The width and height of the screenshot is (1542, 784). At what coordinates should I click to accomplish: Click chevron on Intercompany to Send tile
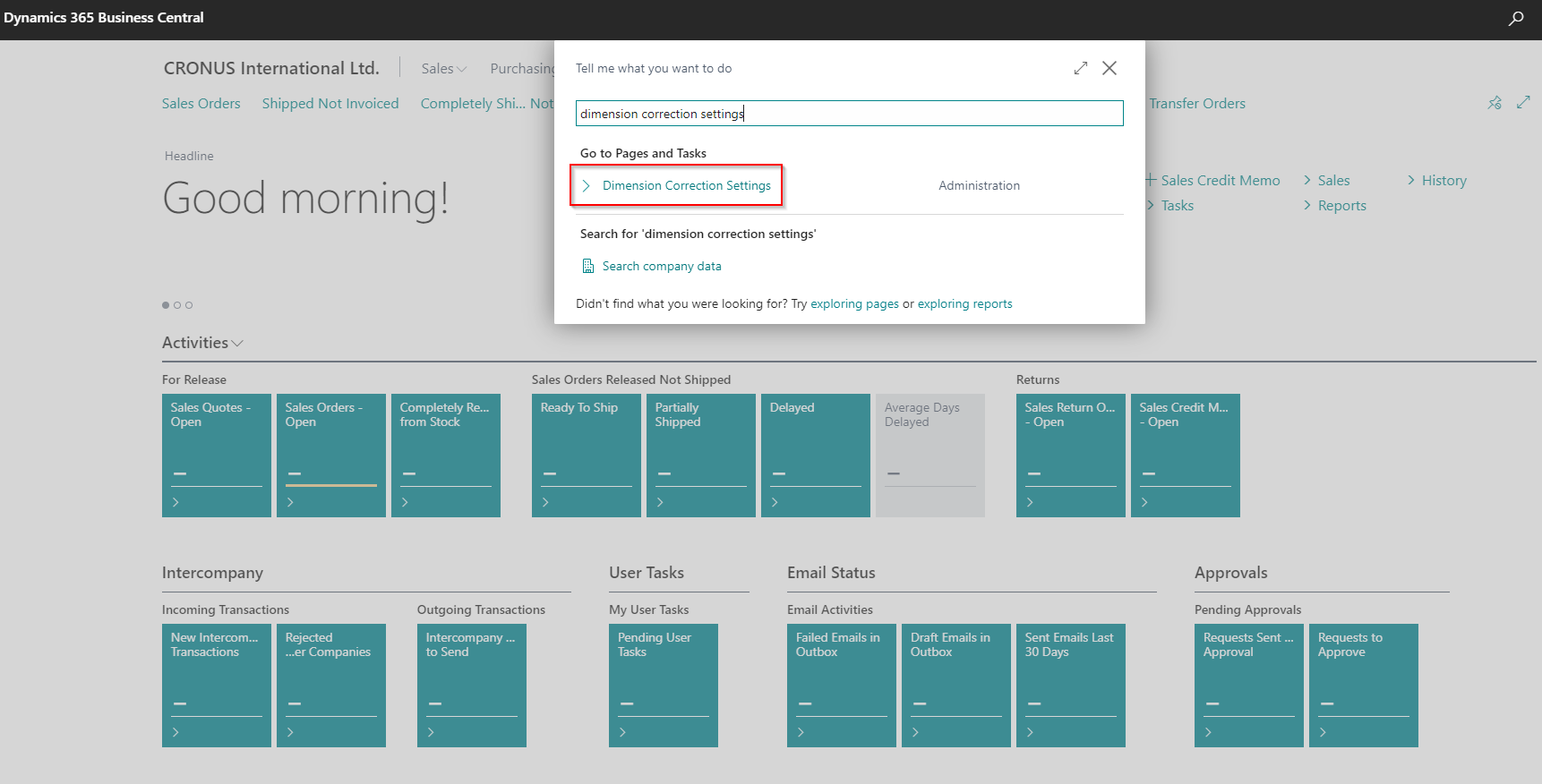click(431, 732)
